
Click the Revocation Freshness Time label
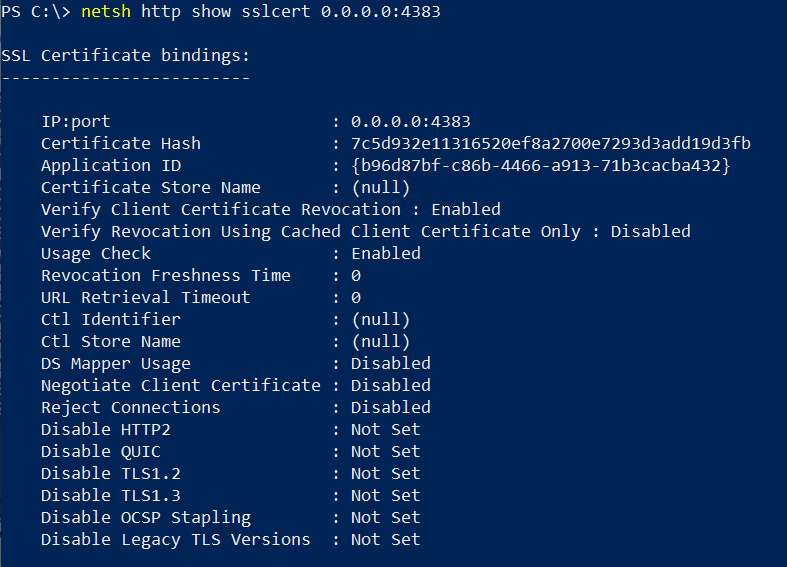[x=166, y=275]
